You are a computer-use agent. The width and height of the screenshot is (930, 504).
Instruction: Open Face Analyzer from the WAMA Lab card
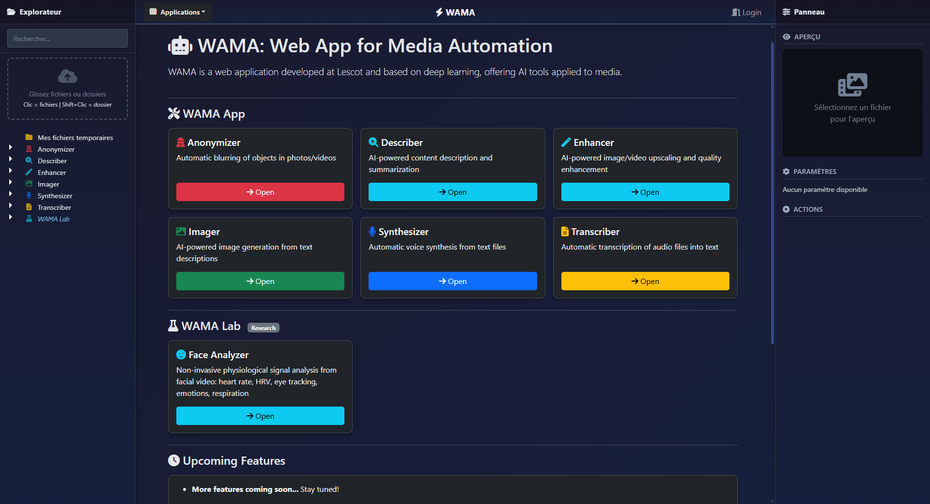(260, 416)
